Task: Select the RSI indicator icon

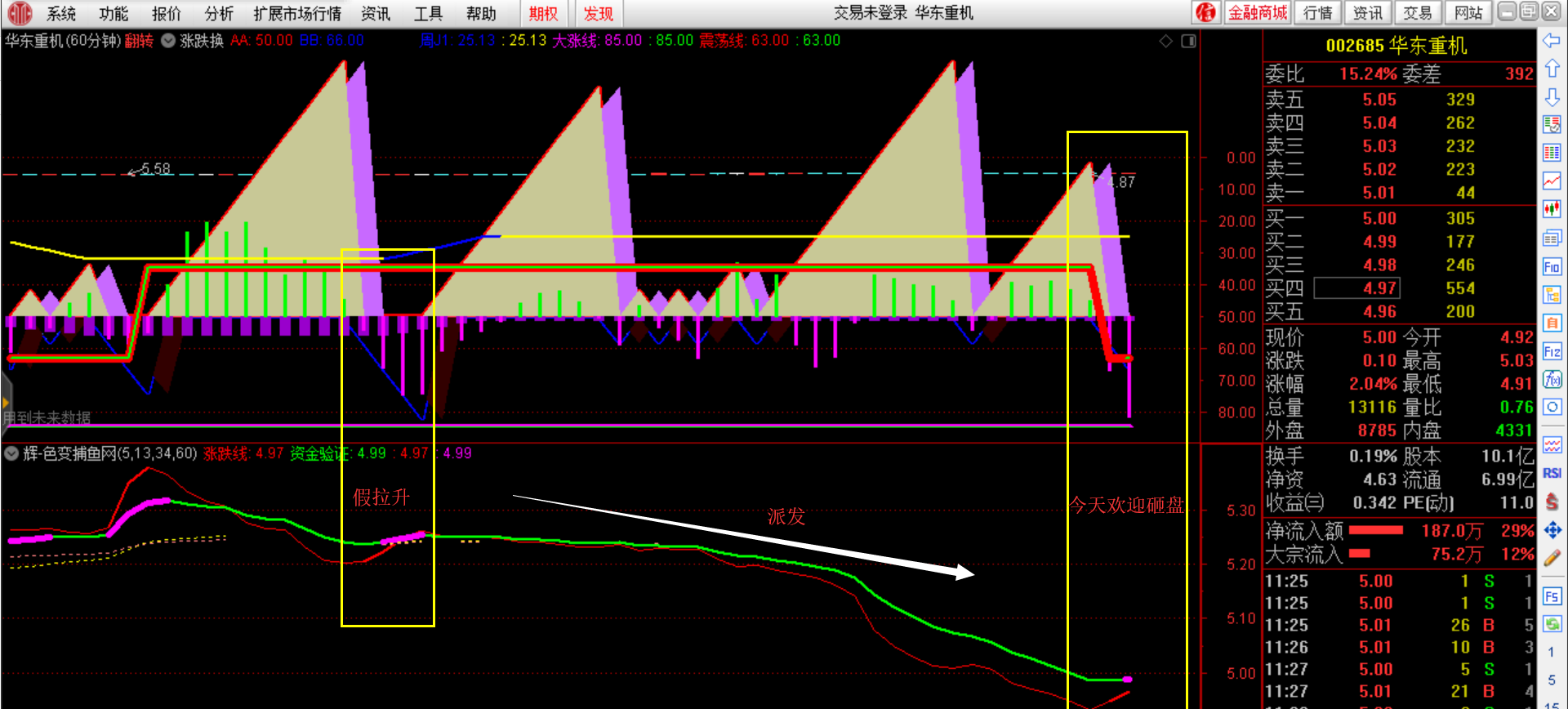Action: tap(1552, 473)
